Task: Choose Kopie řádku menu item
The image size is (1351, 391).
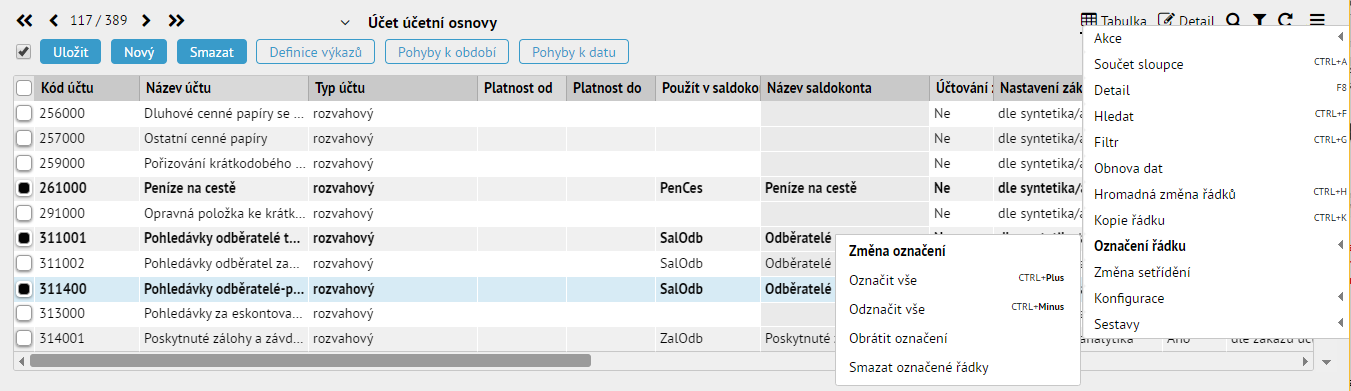Action: pos(1216,220)
